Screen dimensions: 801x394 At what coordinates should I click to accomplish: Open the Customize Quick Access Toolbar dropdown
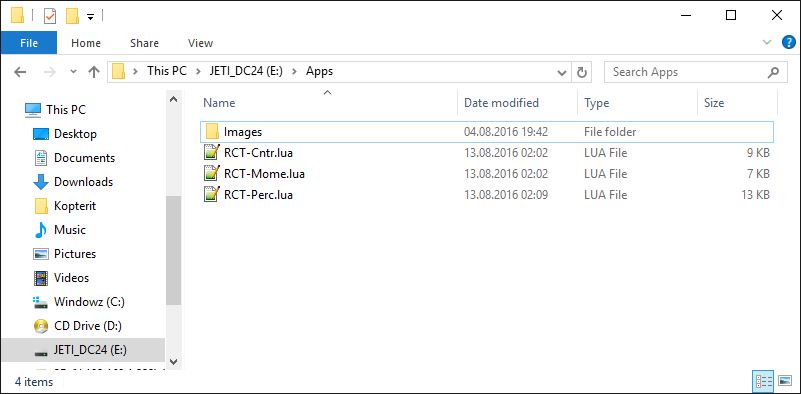point(90,17)
